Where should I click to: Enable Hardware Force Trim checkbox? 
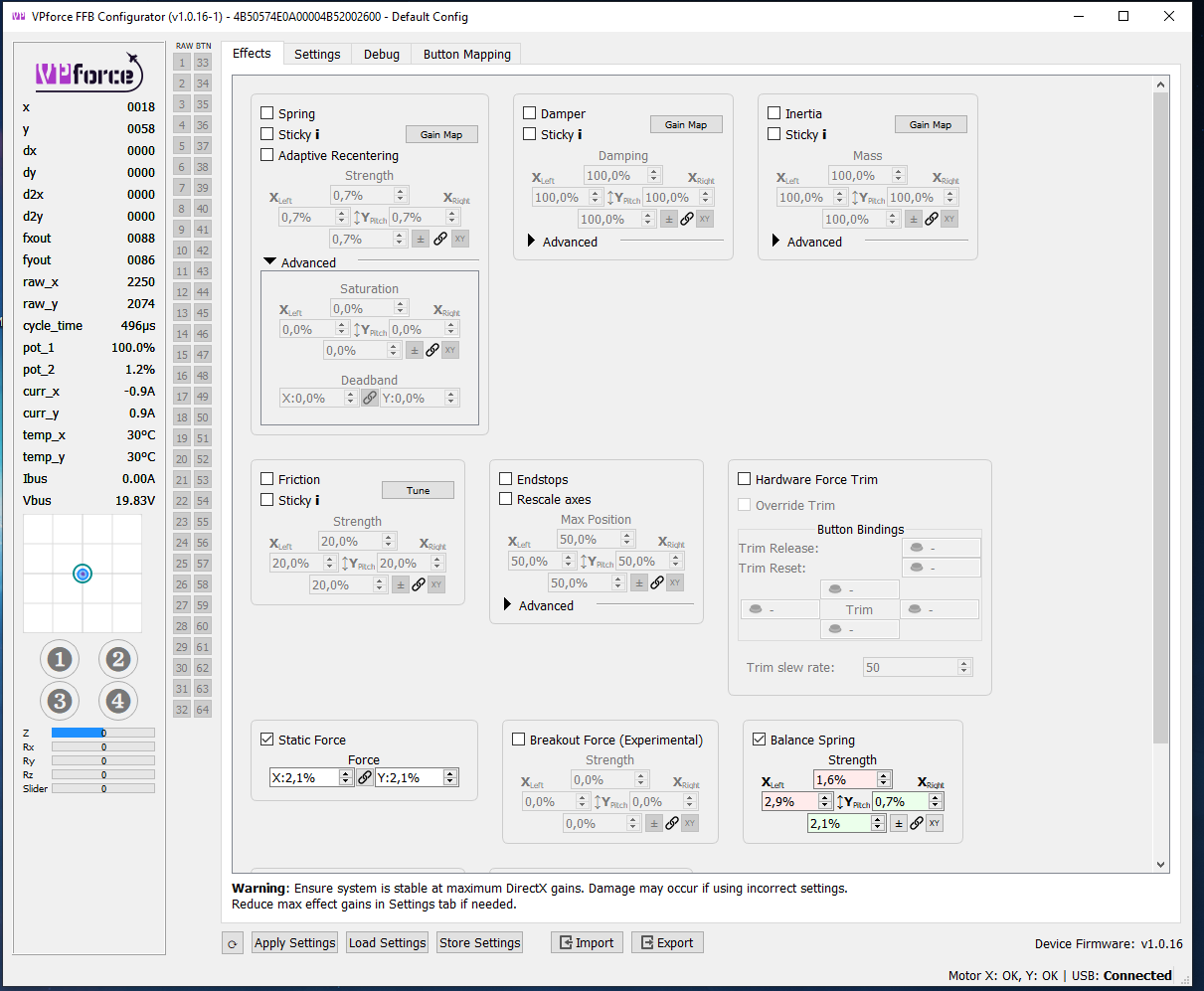pyautogui.click(x=744, y=479)
